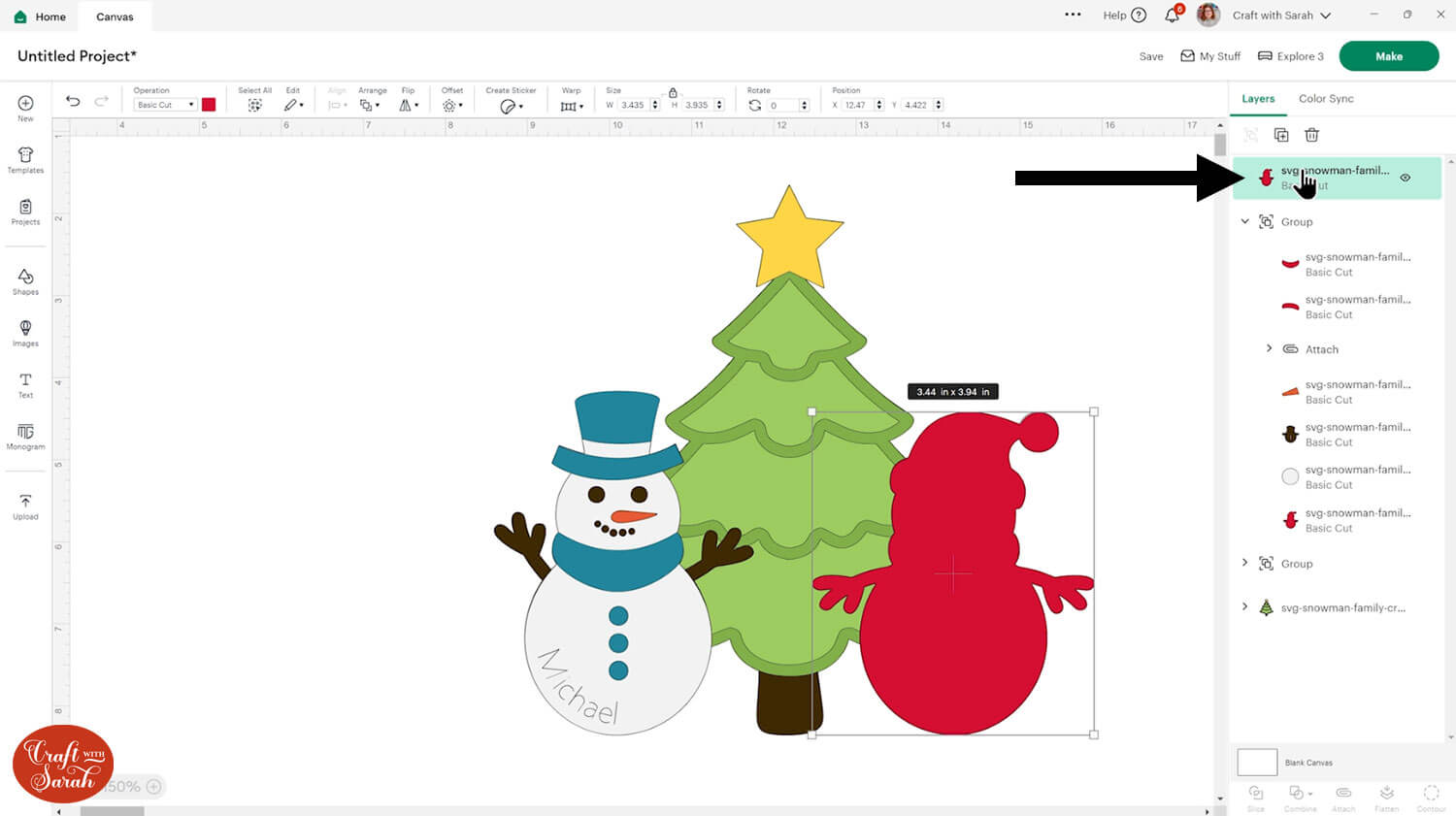Click the Save link
The height and width of the screenshot is (816, 1456).
[1150, 56]
